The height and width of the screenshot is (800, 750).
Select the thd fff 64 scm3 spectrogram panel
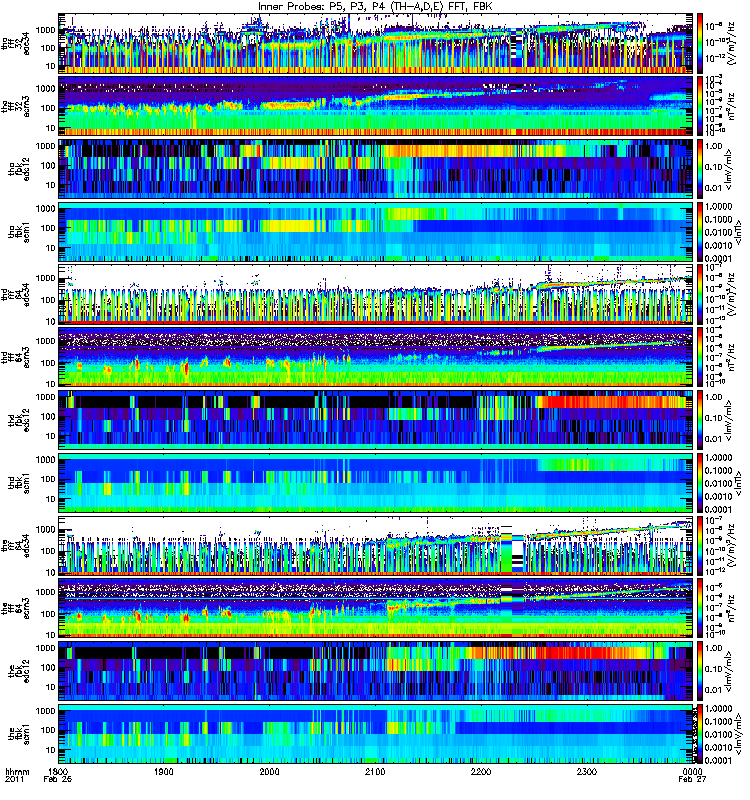click(x=375, y=357)
